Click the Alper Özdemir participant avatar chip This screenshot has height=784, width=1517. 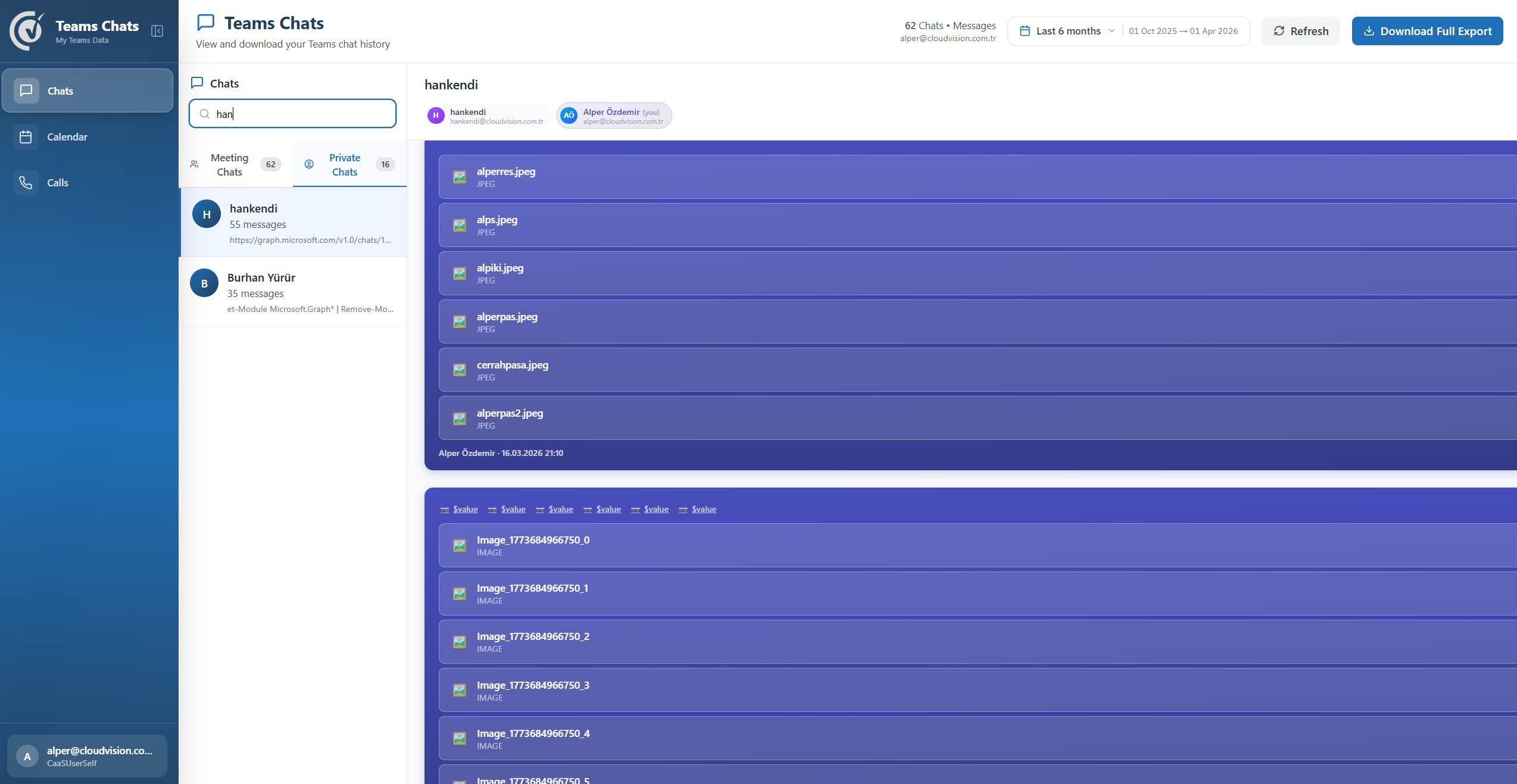coord(614,115)
